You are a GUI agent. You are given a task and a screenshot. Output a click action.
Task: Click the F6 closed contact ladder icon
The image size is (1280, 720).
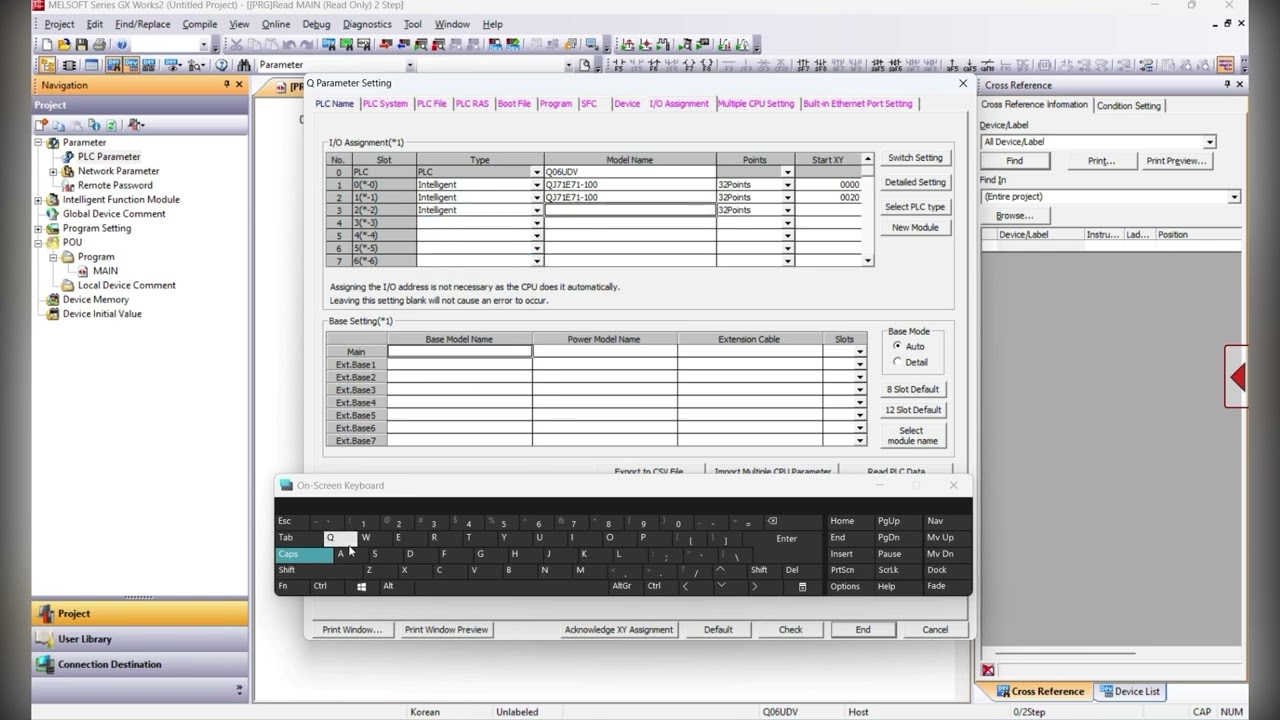click(x=654, y=65)
